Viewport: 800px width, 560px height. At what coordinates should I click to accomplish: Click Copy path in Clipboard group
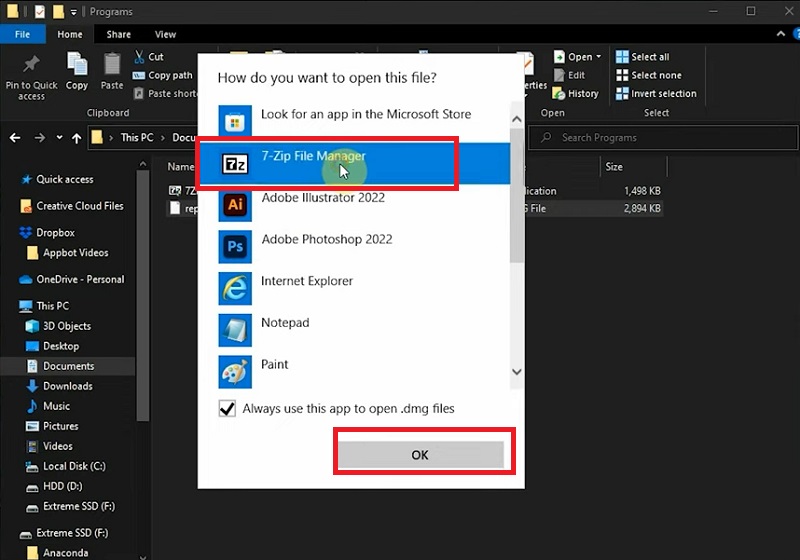163,75
